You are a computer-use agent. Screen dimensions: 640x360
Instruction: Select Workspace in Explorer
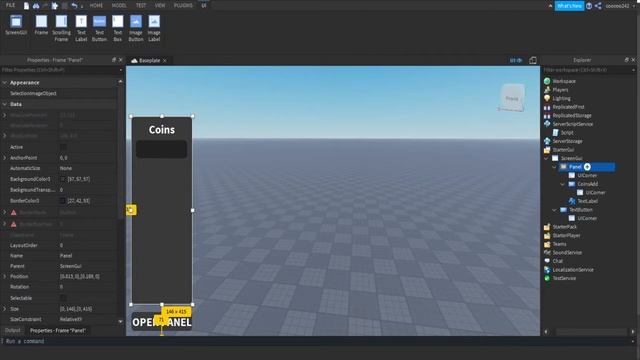pos(564,81)
